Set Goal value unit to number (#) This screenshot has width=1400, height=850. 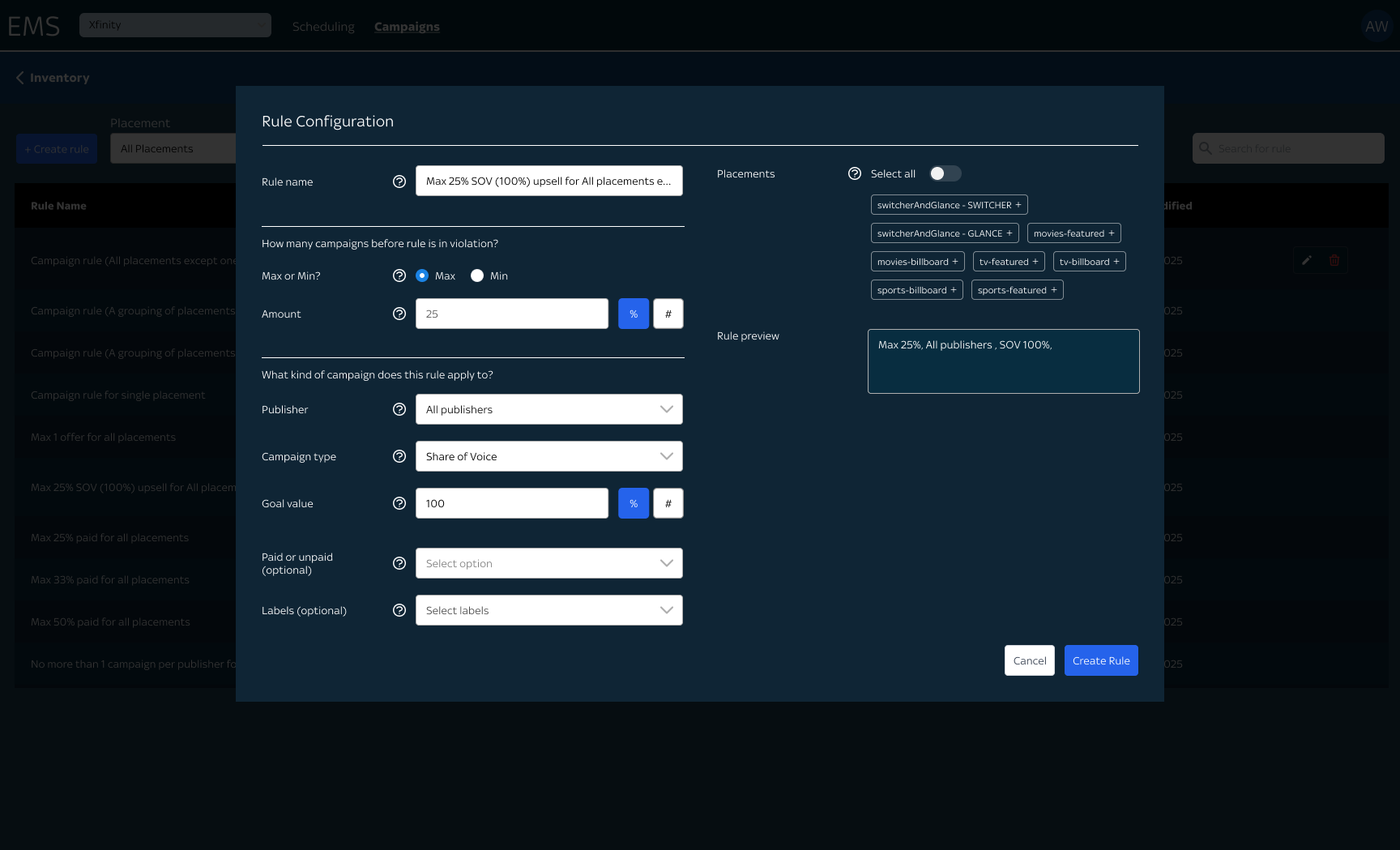[x=668, y=503]
